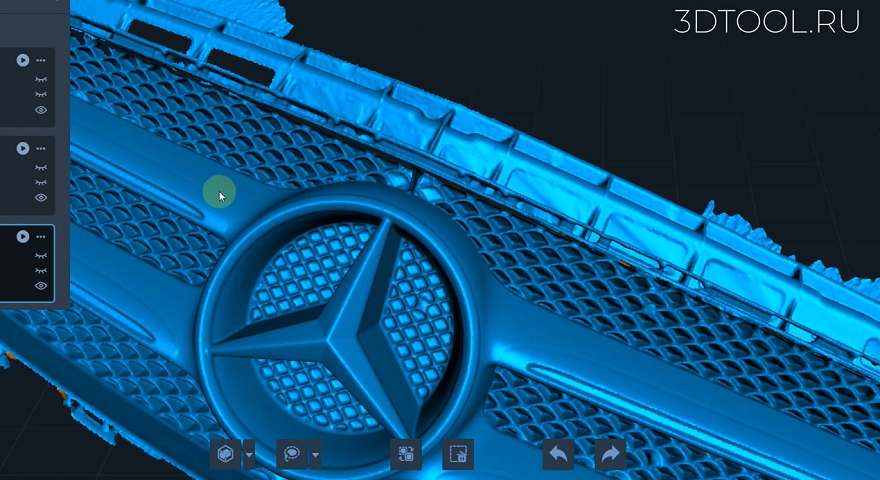The height and width of the screenshot is (480, 880).
Task: Select the lasso selection tool
Action: 292,454
